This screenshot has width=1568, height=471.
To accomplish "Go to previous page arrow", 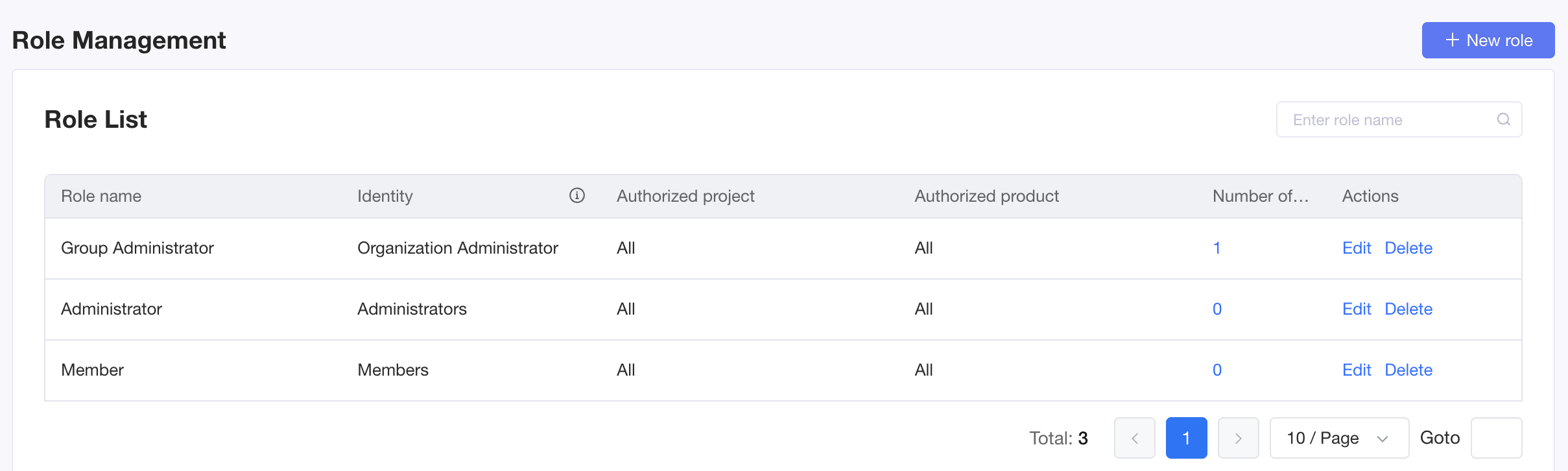I will click(x=1135, y=438).
